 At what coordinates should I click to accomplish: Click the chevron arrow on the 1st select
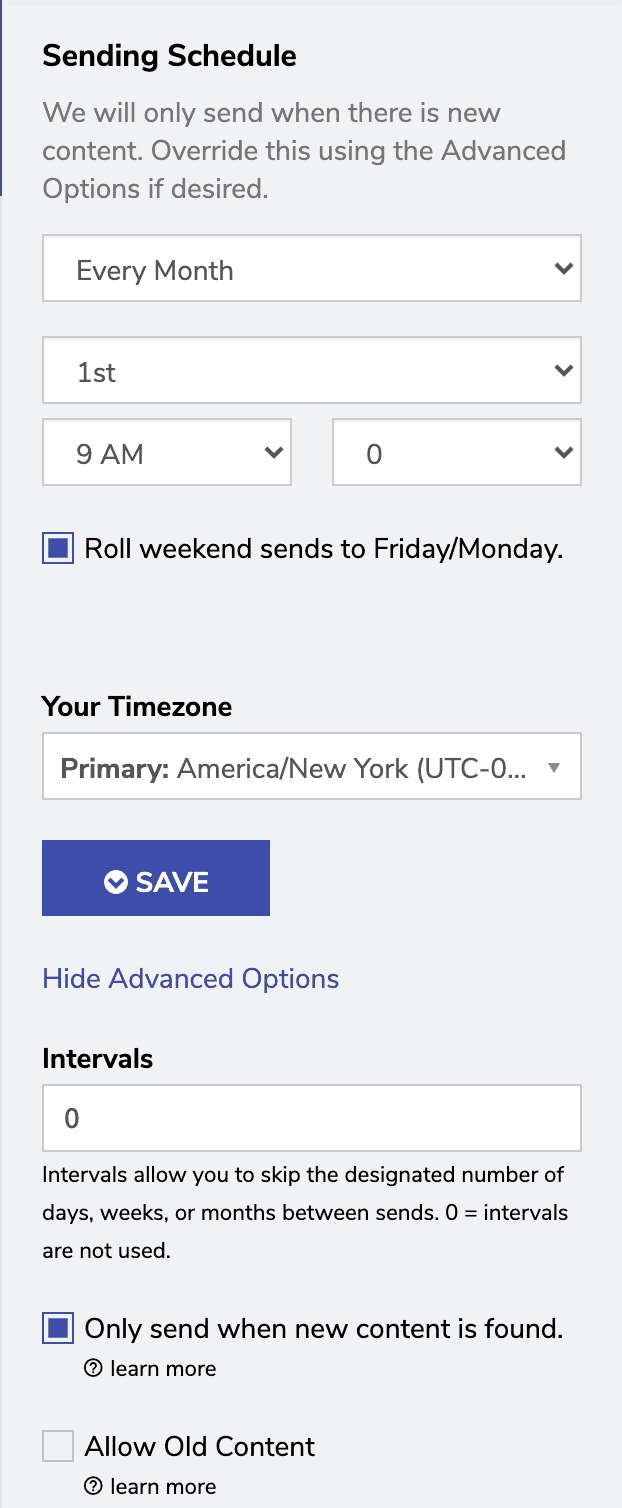(563, 371)
